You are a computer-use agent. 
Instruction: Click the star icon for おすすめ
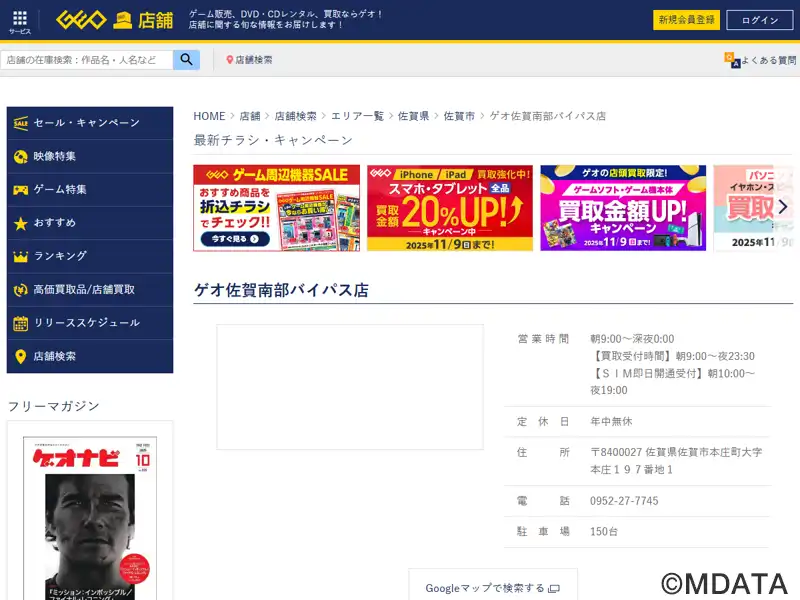pos(20,223)
